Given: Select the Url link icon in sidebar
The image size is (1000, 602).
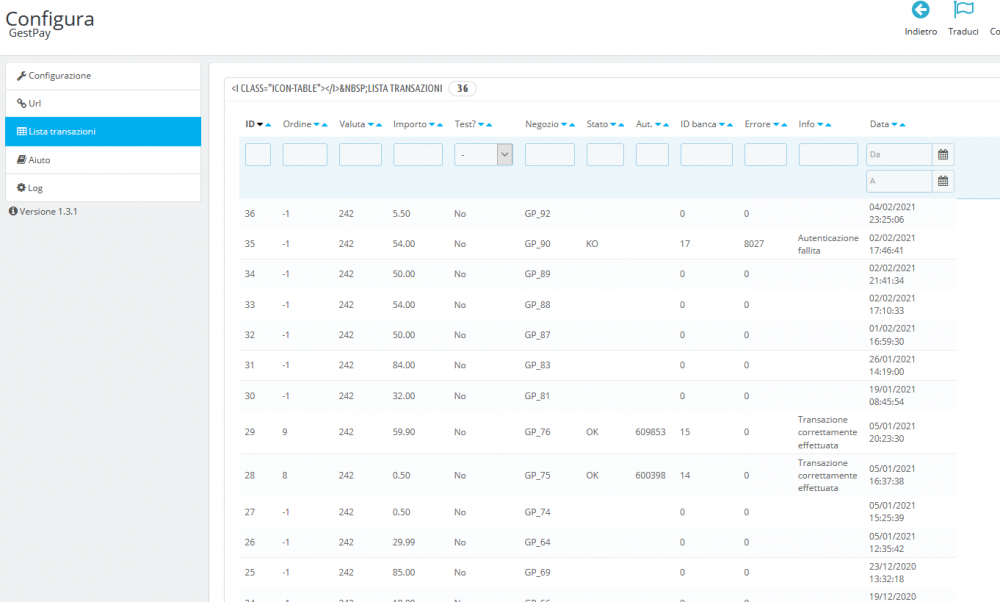Looking at the screenshot, I should 23,103.
